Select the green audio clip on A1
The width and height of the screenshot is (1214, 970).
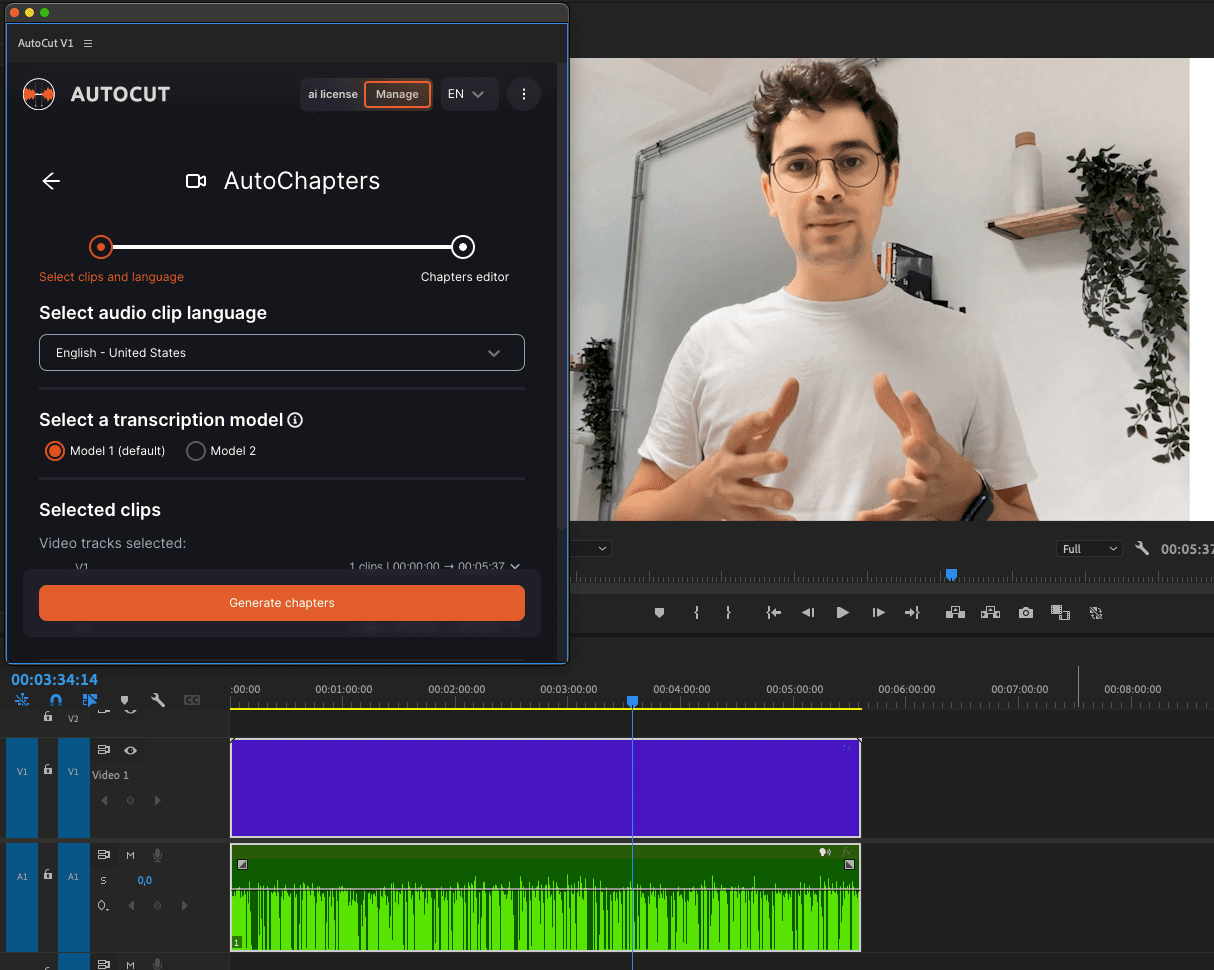(545, 897)
